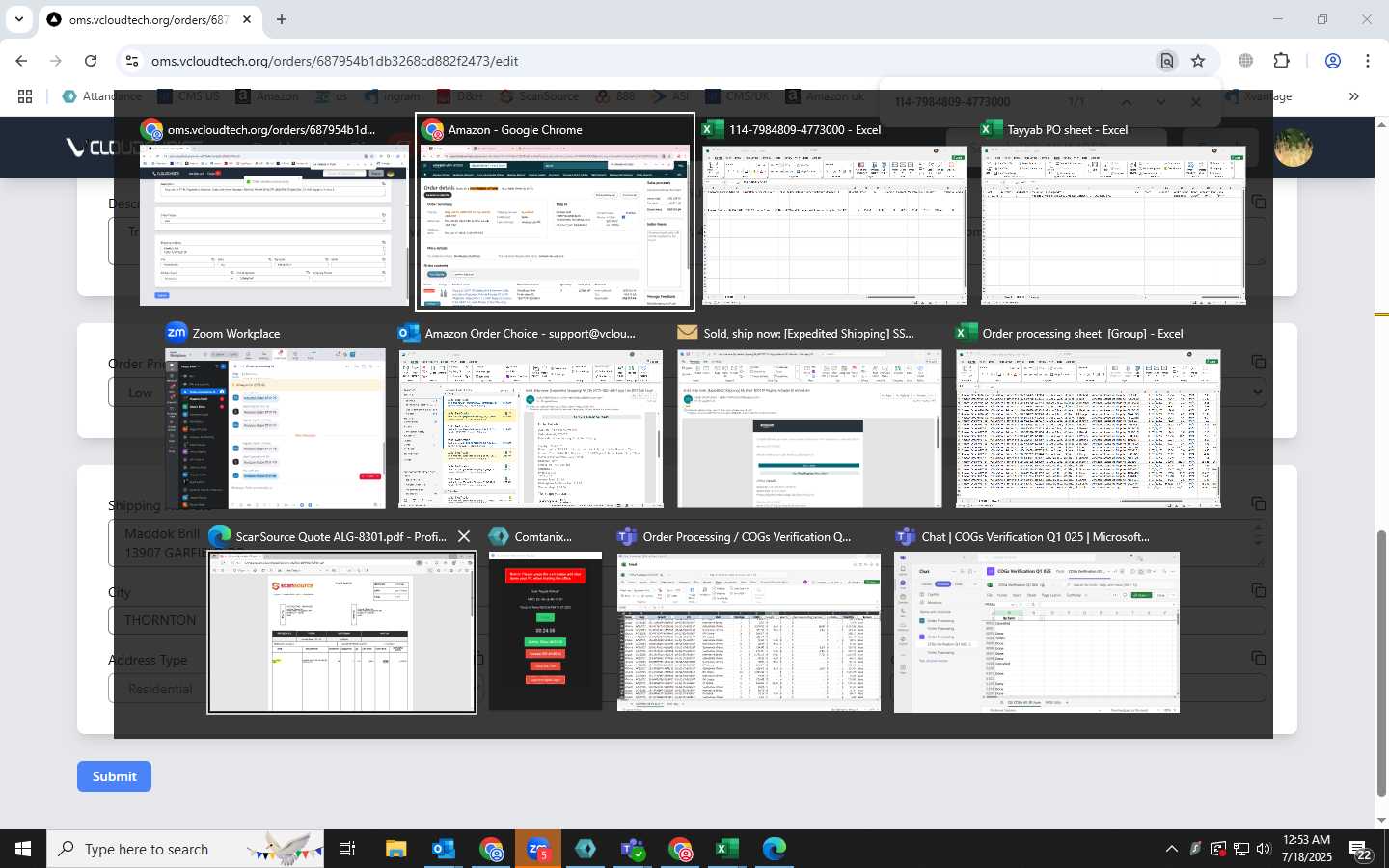Show hidden bookmarks with the double chevron
1389x868 pixels.
[1354, 96]
